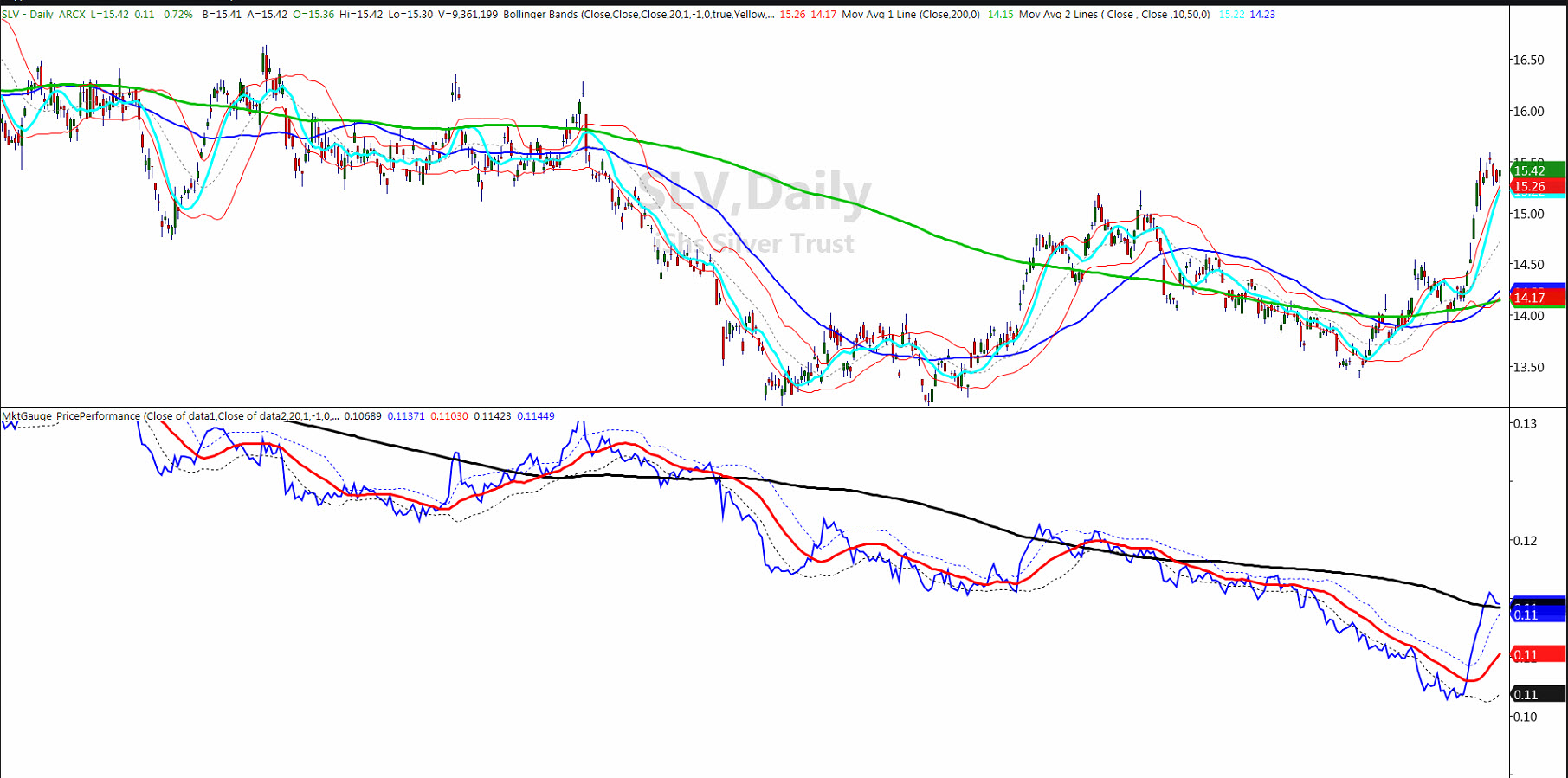Select the ask value 'A=15.42'
Image resolution: width=1568 pixels, height=778 pixels.
tap(267, 15)
